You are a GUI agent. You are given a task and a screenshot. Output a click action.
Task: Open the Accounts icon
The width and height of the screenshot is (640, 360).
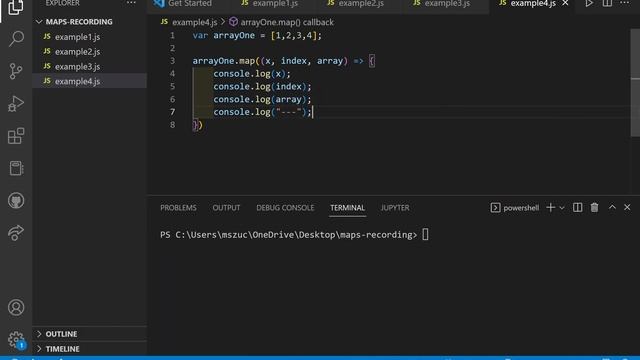pos(16,307)
